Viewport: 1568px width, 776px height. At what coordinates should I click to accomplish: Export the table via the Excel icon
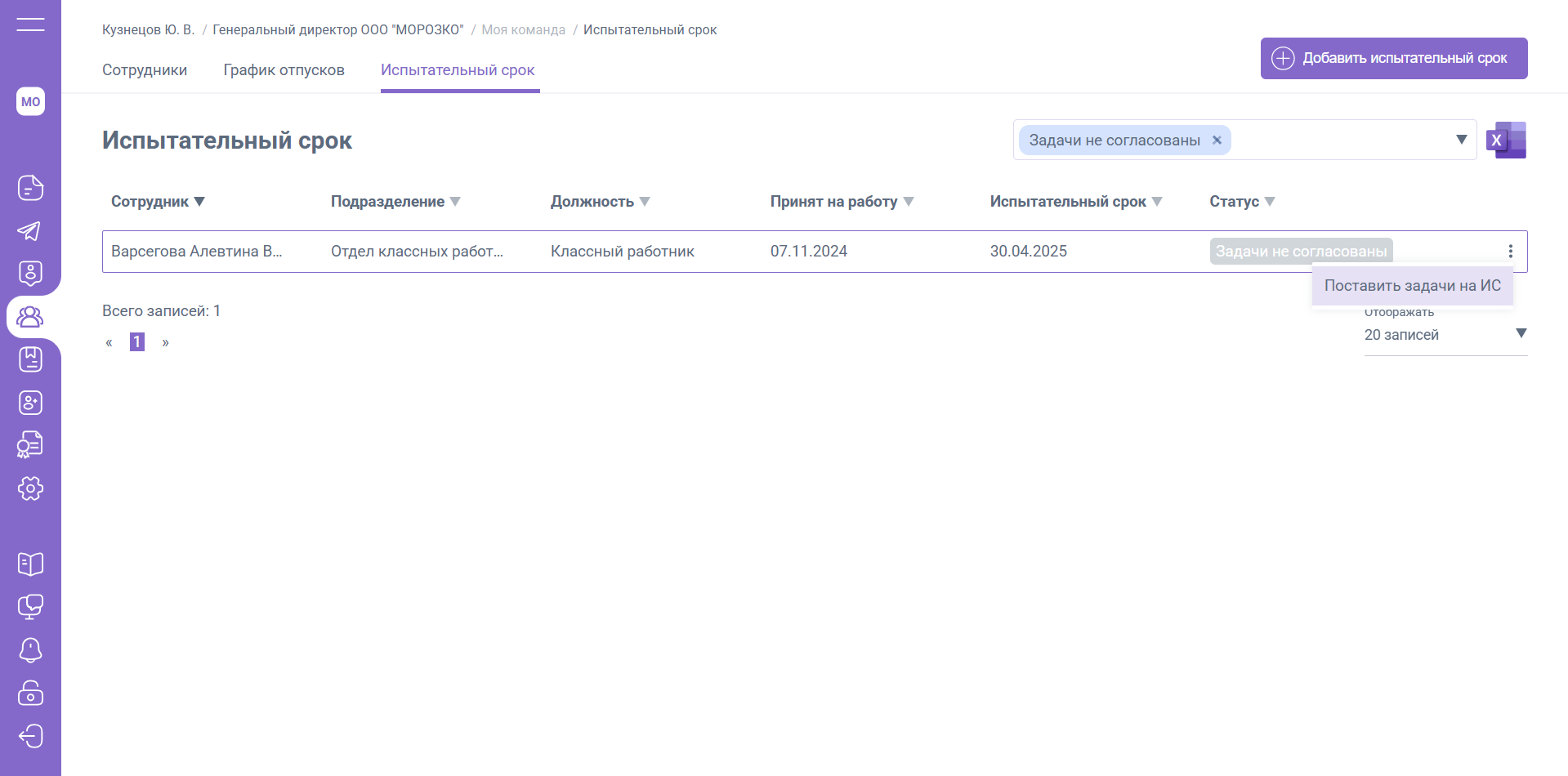1506,140
